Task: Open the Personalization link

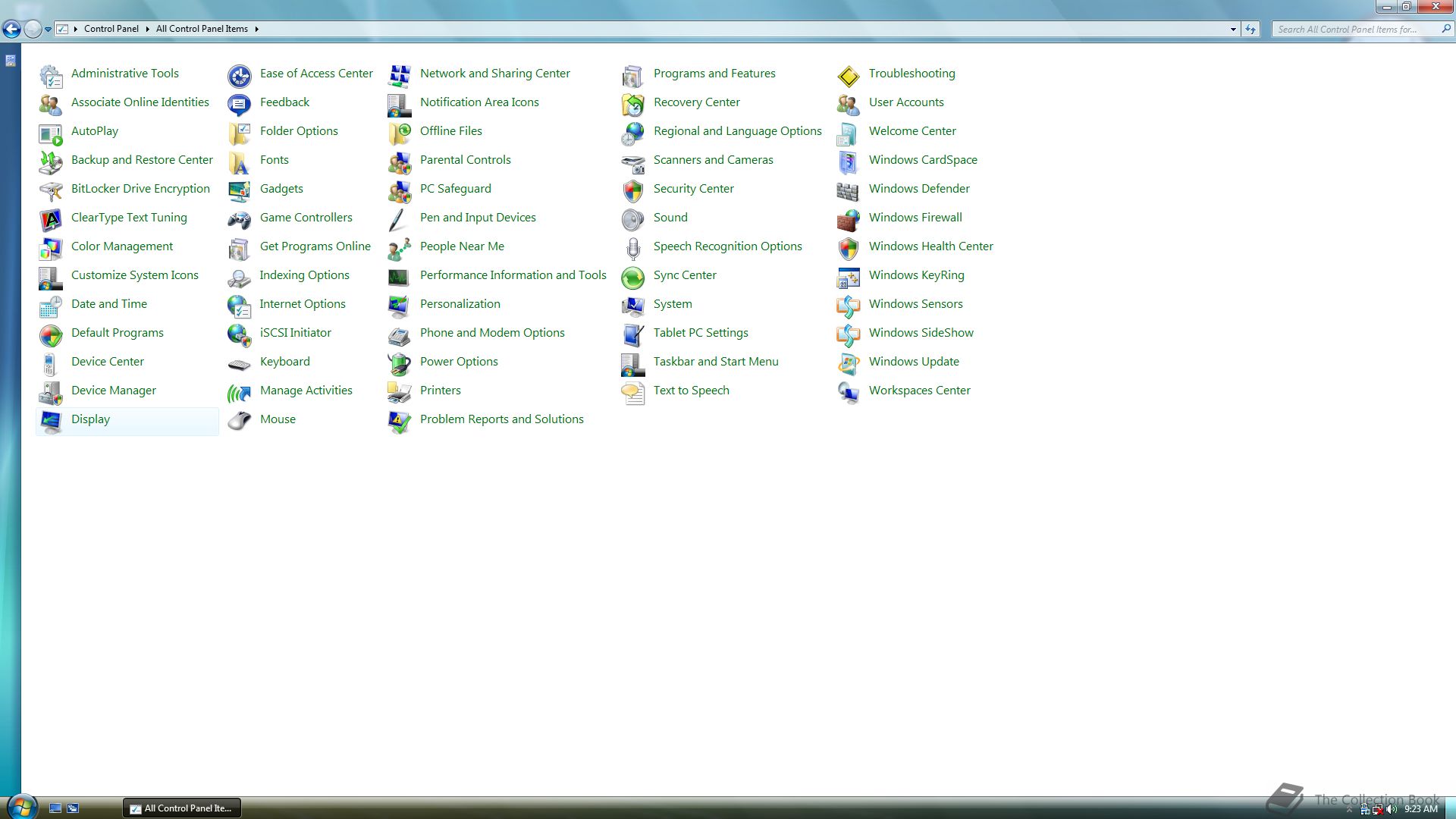Action: click(x=460, y=304)
